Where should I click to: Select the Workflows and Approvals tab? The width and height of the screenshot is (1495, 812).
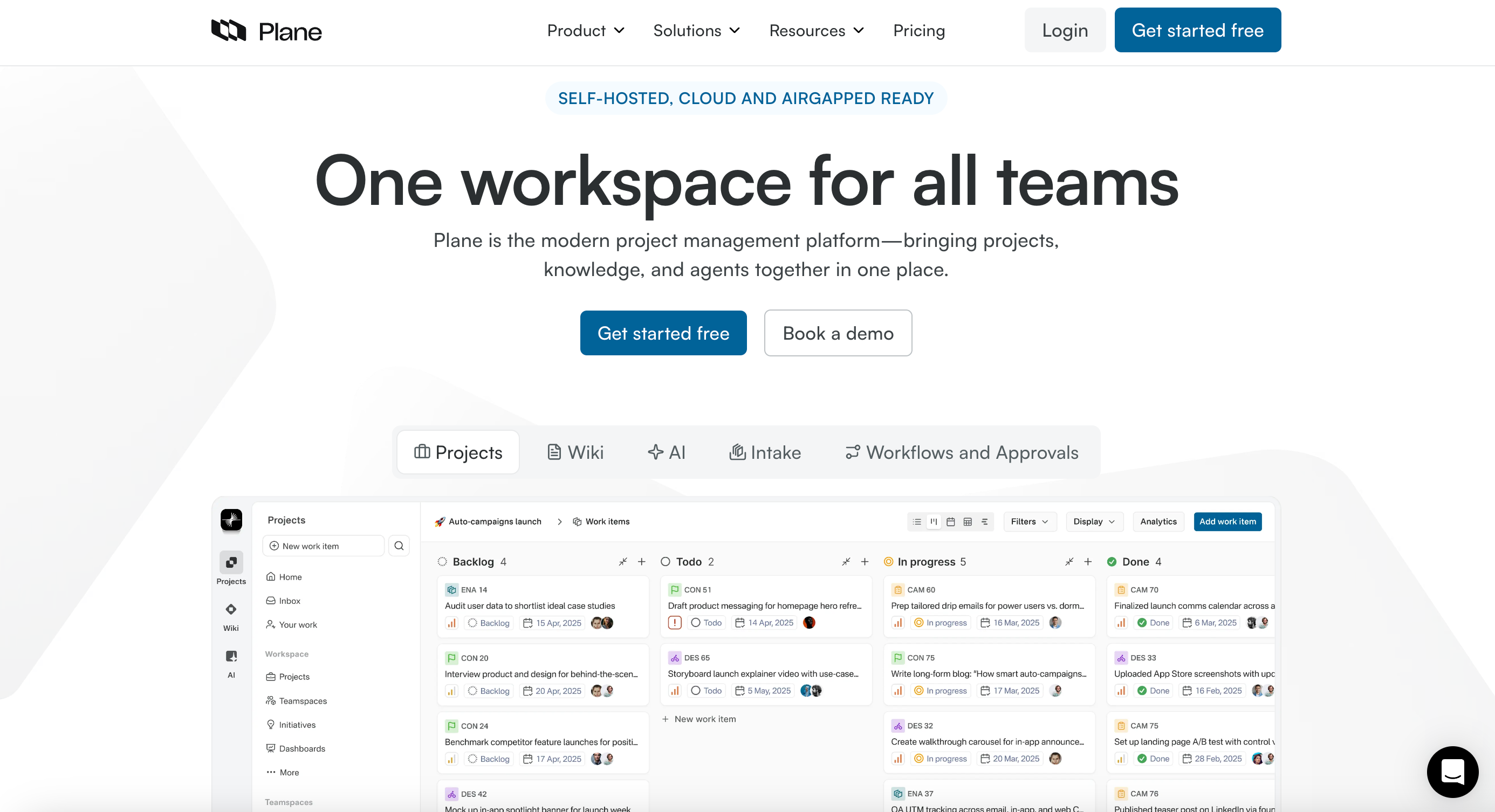(962, 452)
